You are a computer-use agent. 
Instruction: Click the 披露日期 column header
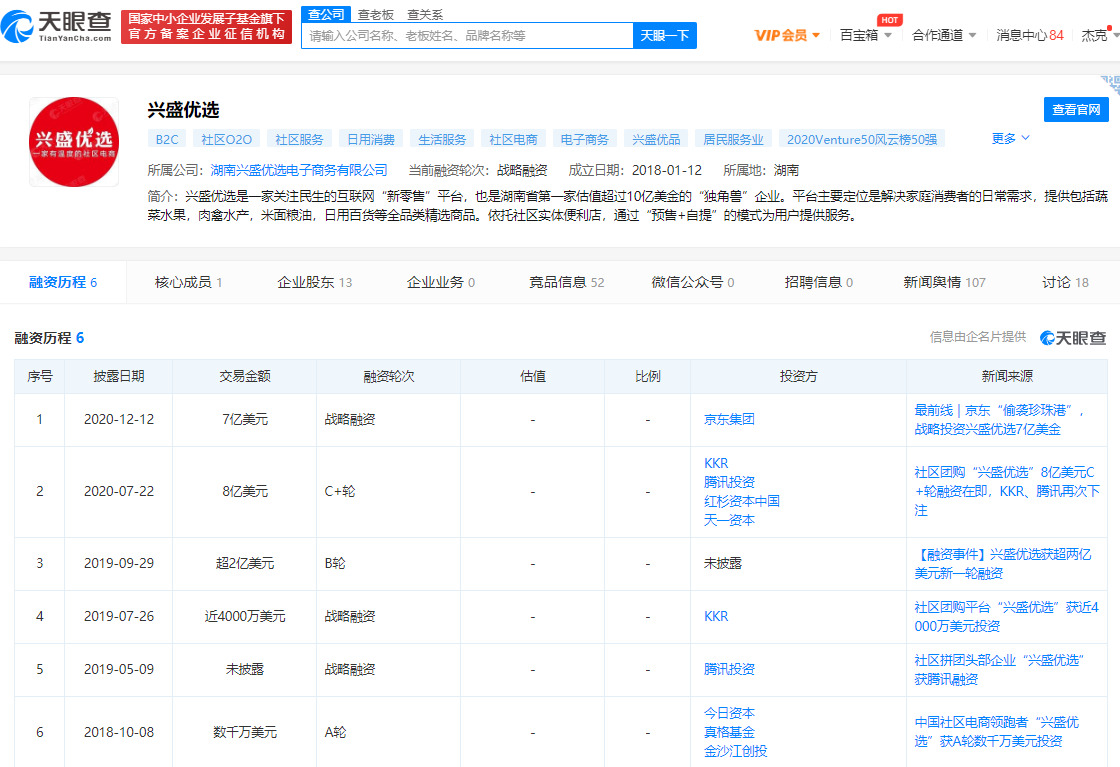pos(119,376)
